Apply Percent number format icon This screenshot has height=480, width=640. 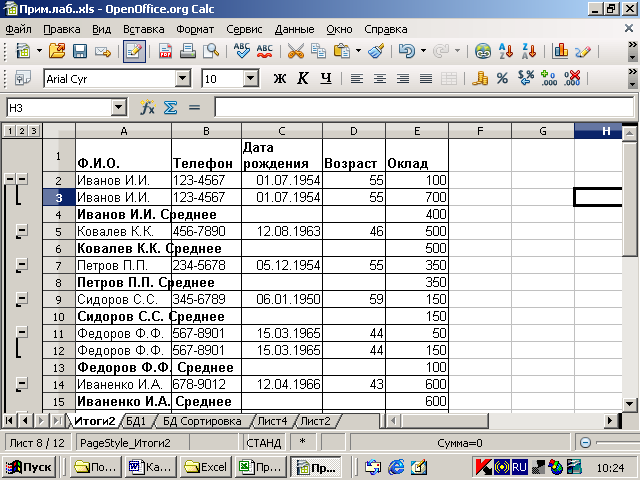tap(502, 78)
